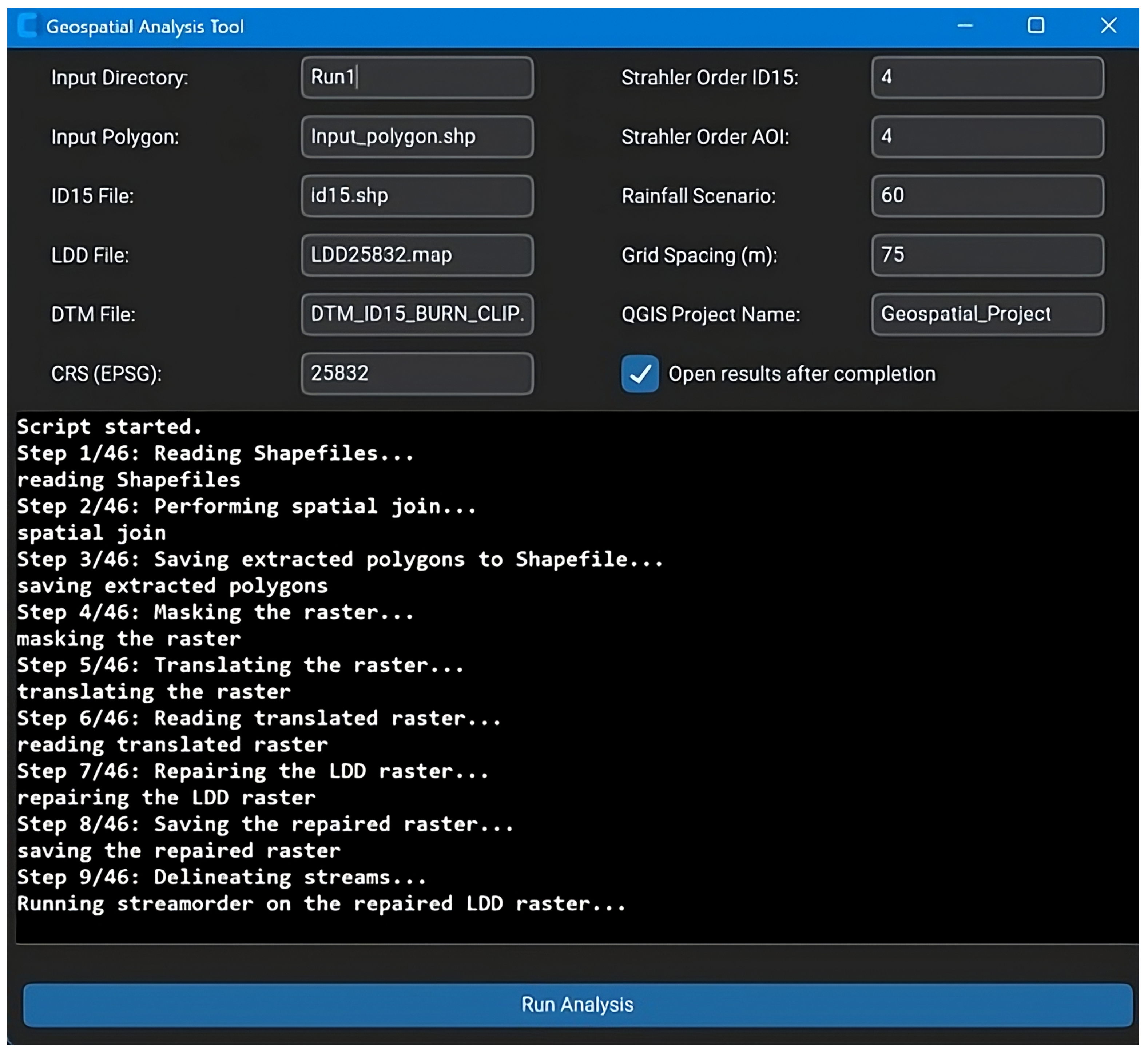Select 'Step 5/46: Translating the raster...' line
The image size is (1148, 1053).
click(241, 665)
